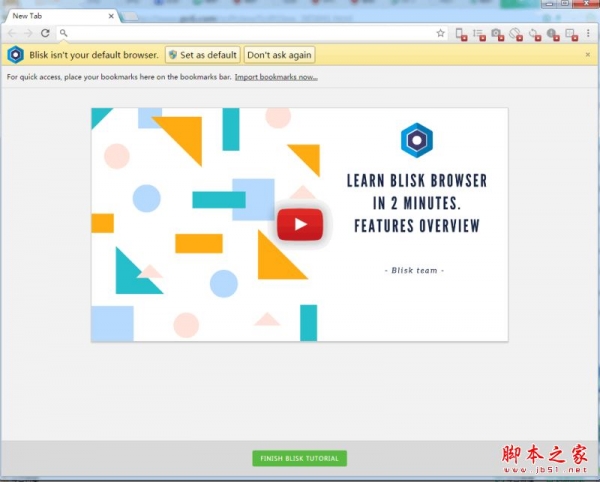
Task: Play the Blisk tutorial video
Action: [300, 225]
